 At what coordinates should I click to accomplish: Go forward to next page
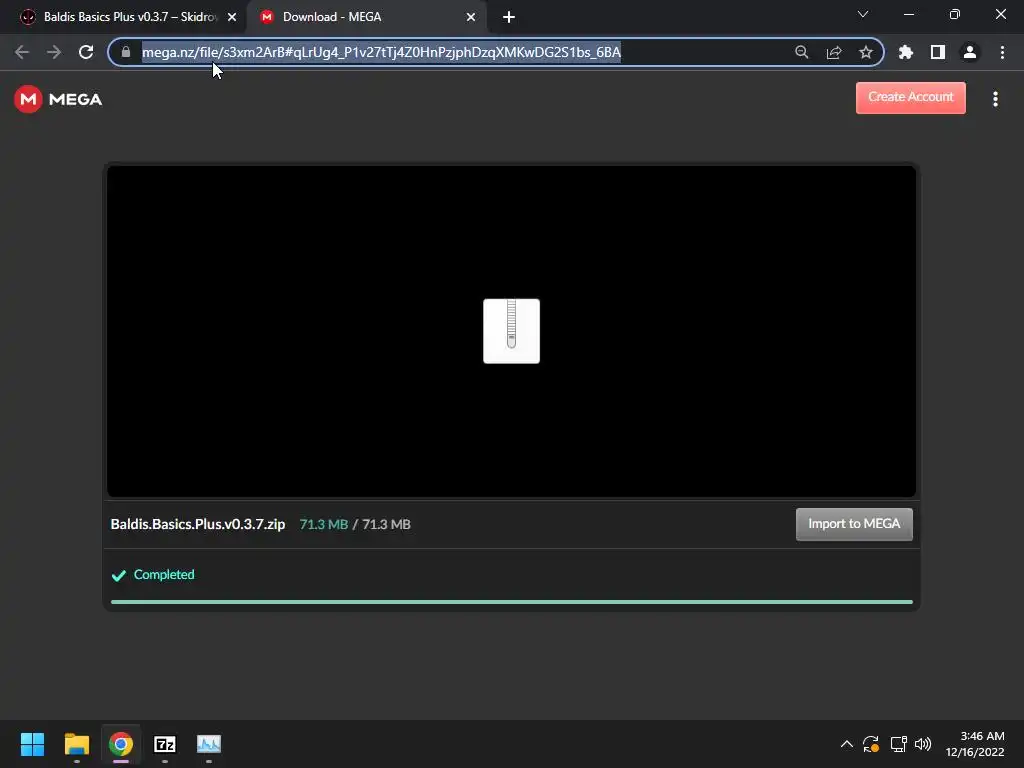coord(54,52)
